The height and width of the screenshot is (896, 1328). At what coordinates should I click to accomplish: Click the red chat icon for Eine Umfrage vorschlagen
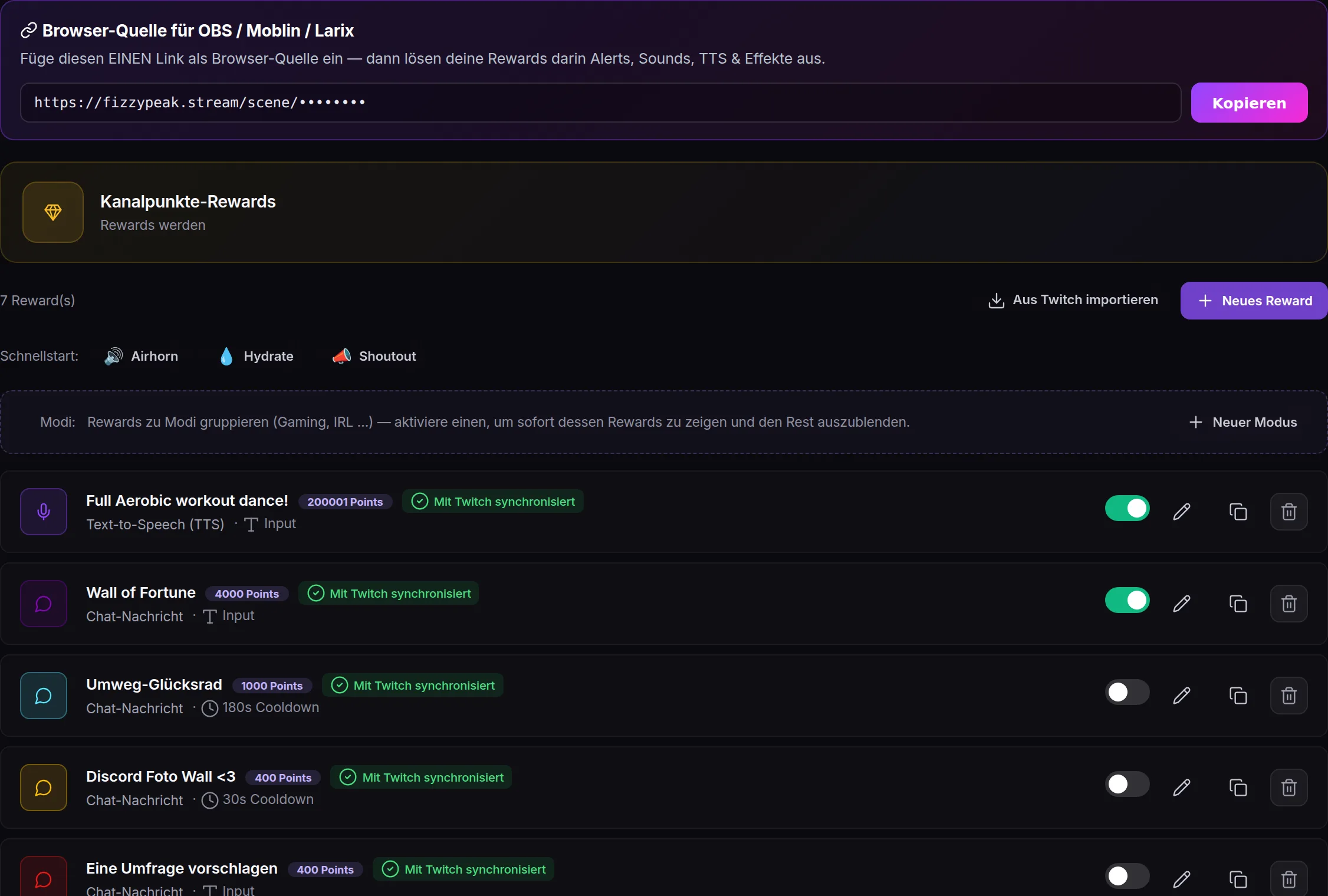tap(44, 877)
